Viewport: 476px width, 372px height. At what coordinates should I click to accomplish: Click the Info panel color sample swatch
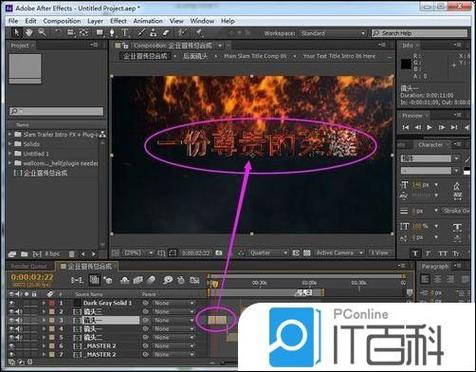click(406, 64)
